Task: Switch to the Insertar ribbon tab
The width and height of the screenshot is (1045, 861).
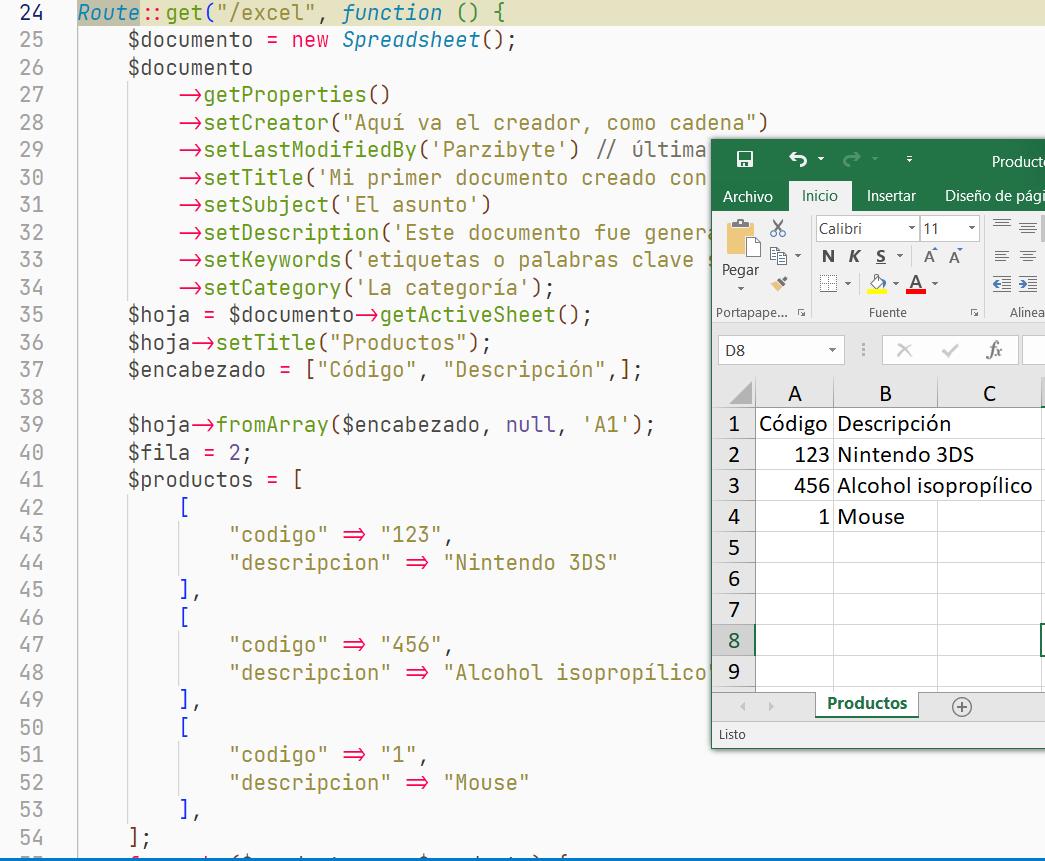Action: [891, 196]
